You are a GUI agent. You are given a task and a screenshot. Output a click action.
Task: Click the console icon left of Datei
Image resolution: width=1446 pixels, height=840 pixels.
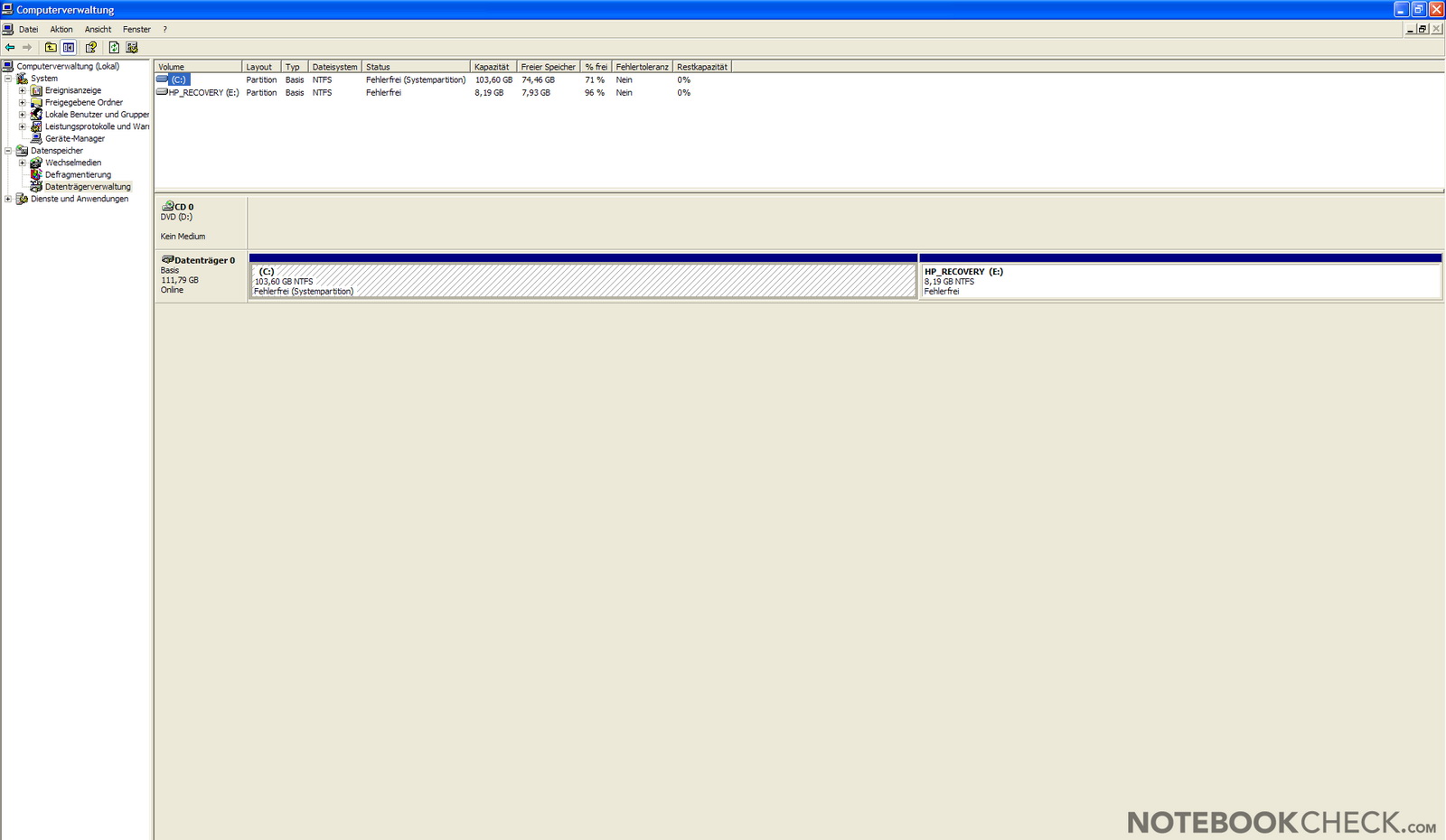click(x=8, y=29)
